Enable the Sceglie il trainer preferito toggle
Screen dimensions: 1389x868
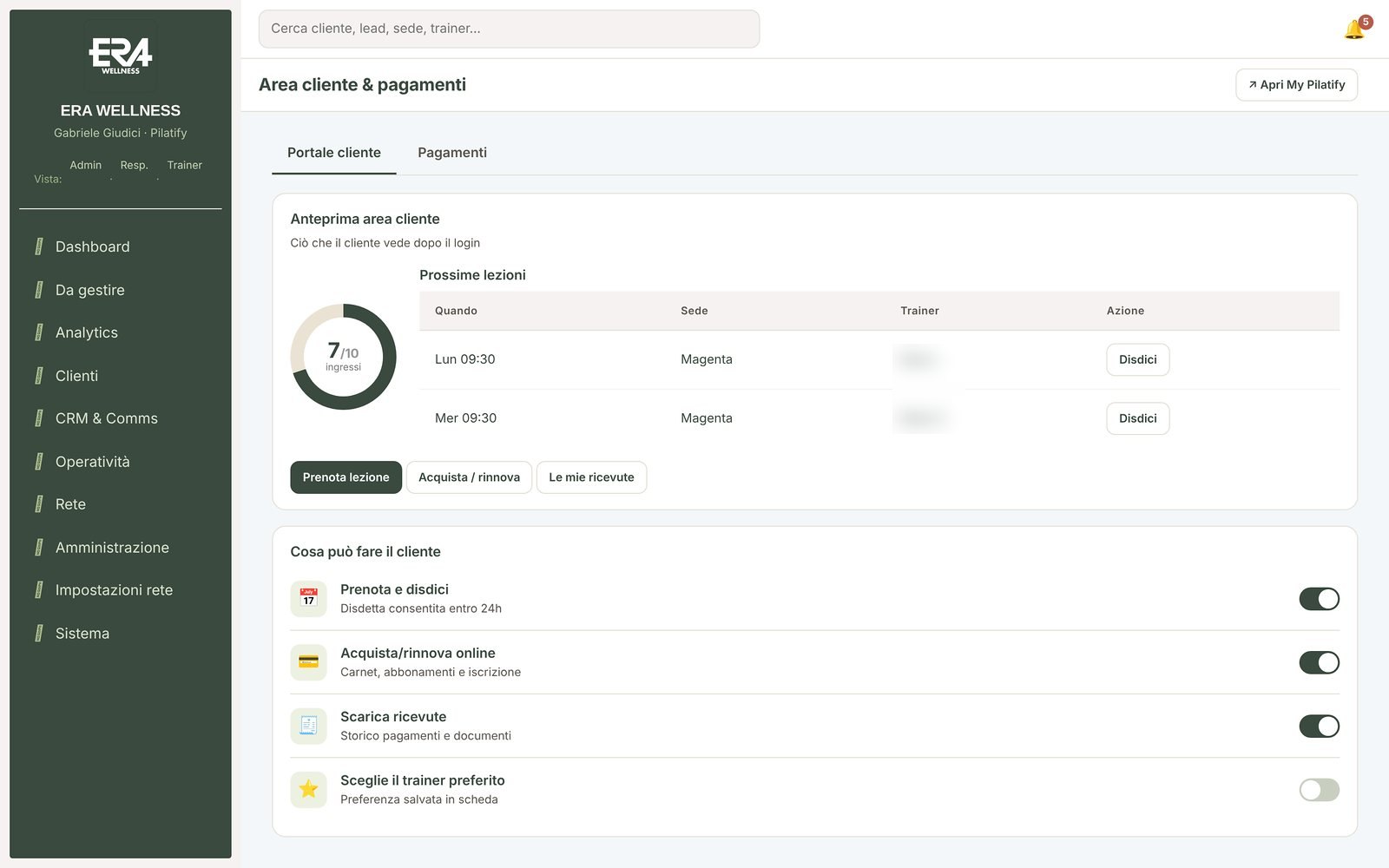pos(1319,790)
